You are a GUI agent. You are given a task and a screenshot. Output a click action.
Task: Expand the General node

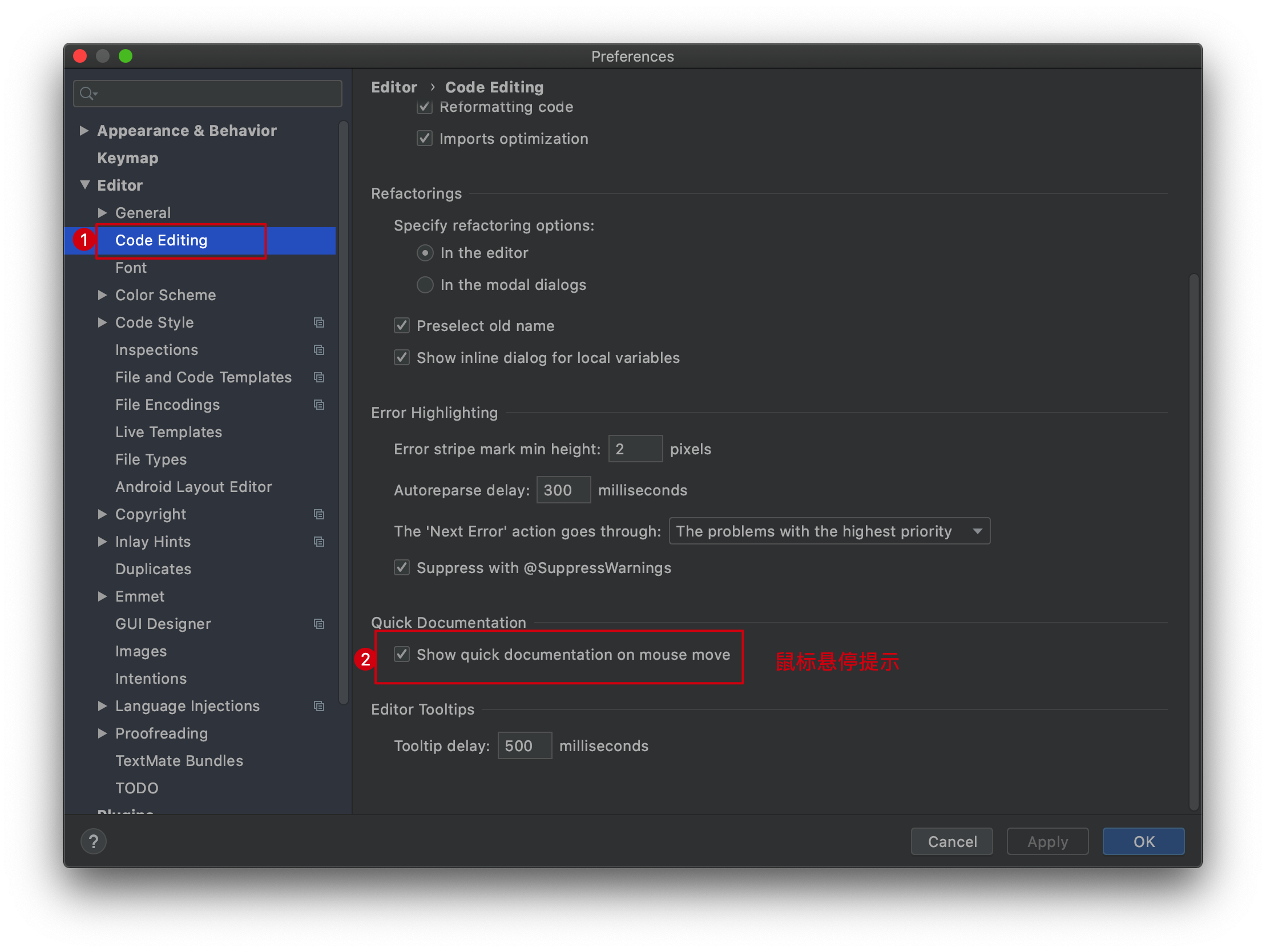tap(102, 213)
